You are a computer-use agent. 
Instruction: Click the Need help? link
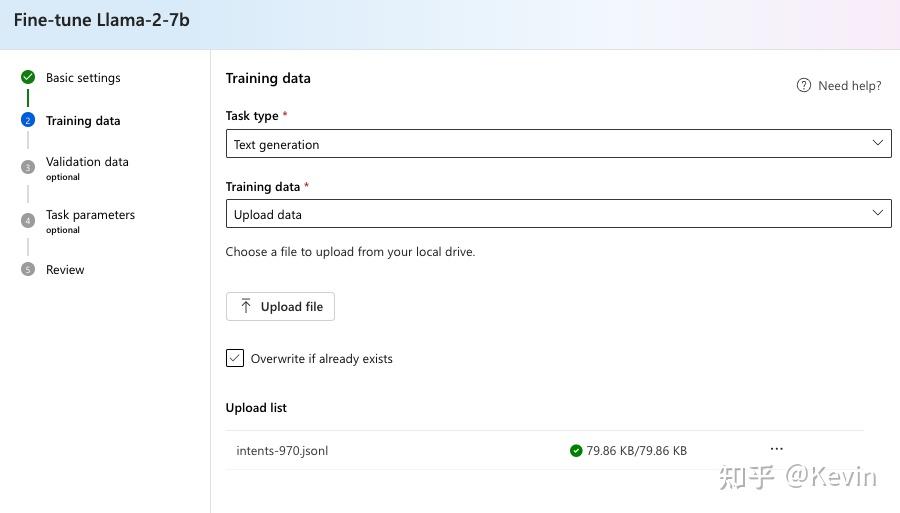tap(849, 86)
